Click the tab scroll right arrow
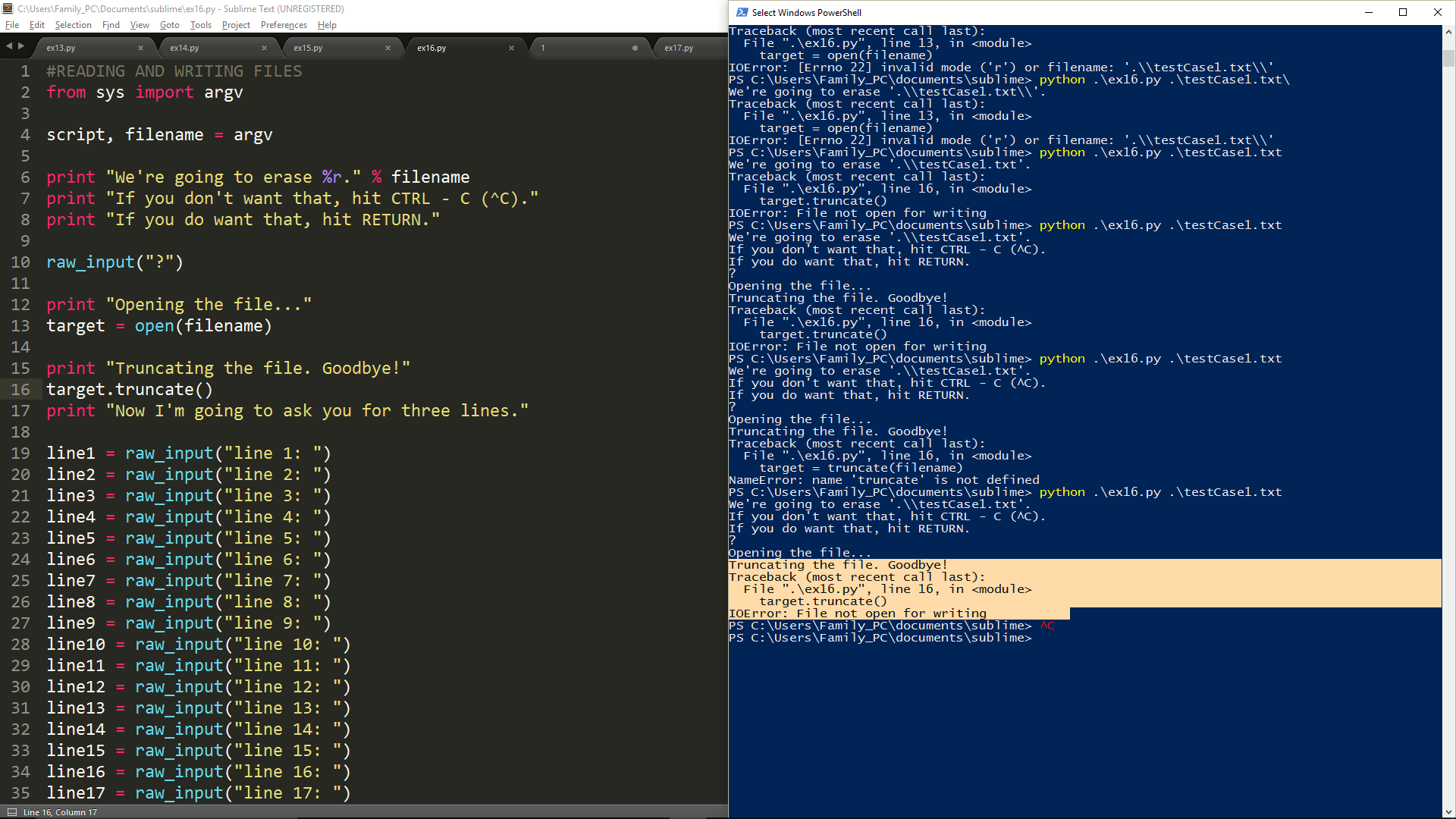This screenshot has height=819, width=1456. pyautogui.click(x=21, y=46)
